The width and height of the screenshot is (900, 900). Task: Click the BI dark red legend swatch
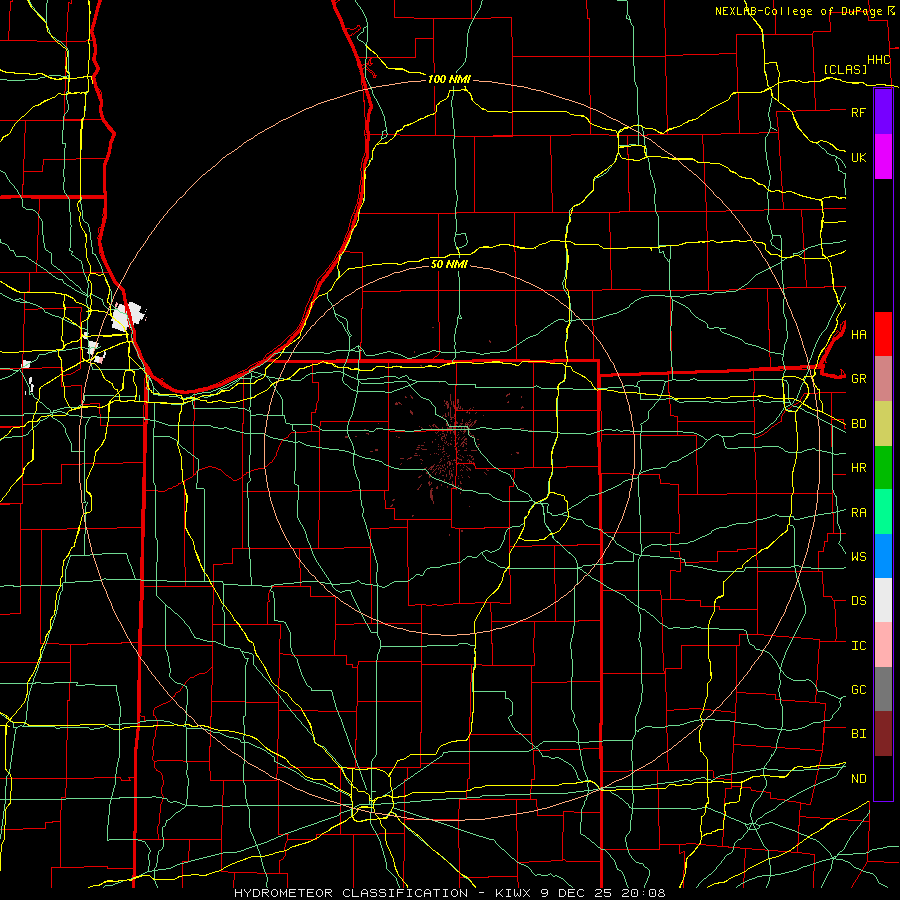883,734
